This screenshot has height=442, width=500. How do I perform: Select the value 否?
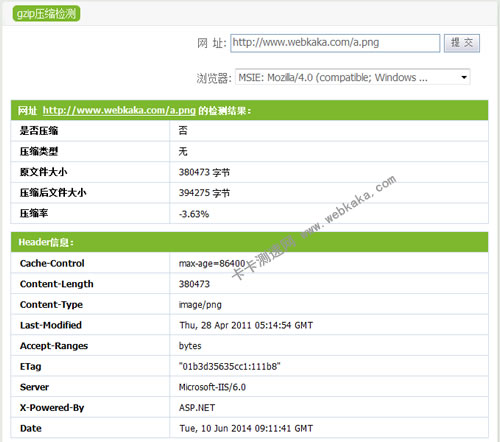pos(183,130)
